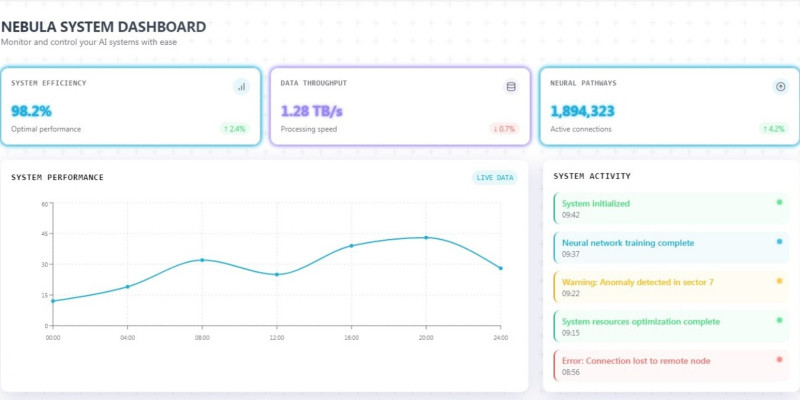Click the blue status dot beside Neural network training
The height and width of the screenshot is (400, 800).
[779, 241]
